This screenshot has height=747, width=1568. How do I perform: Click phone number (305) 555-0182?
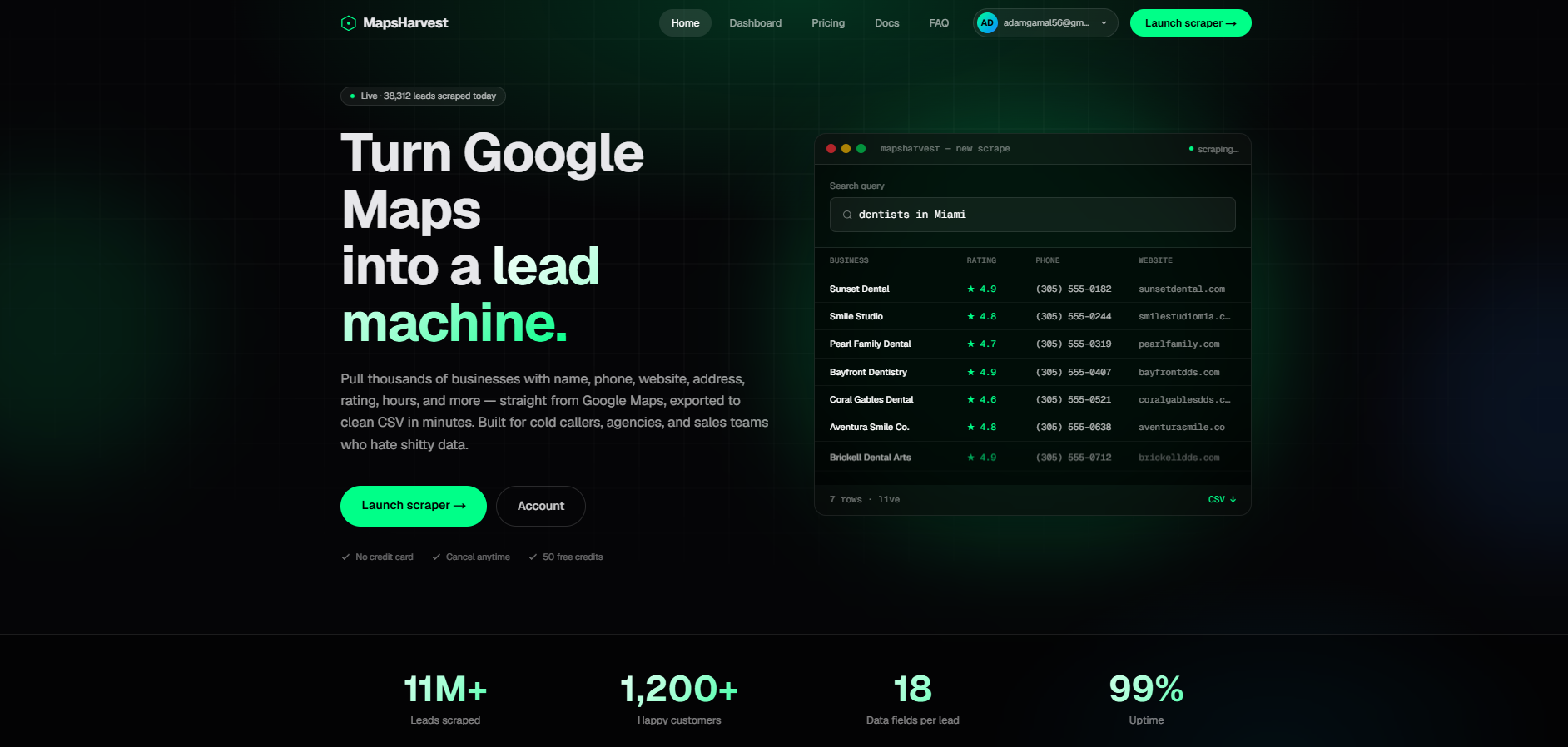tap(1074, 289)
